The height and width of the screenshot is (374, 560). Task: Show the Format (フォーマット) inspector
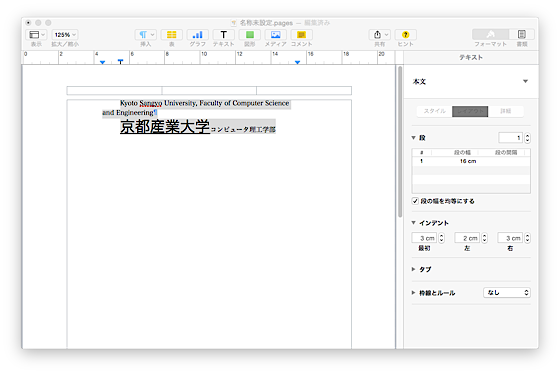[x=490, y=34]
